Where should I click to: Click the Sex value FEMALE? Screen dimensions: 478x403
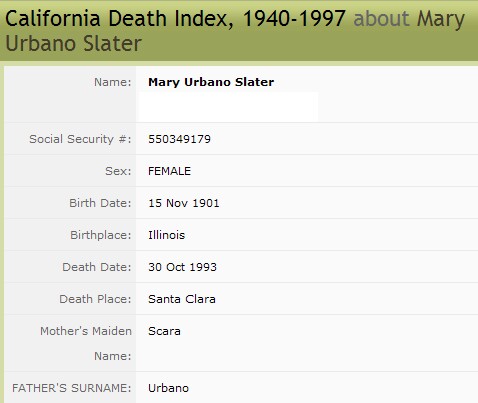pyautogui.click(x=169, y=171)
